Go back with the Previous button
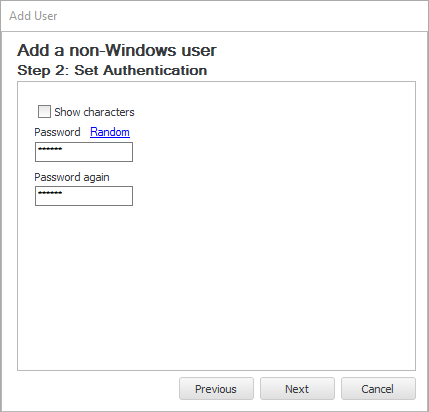Image resolution: width=429 pixels, height=412 pixels. coord(216,389)
